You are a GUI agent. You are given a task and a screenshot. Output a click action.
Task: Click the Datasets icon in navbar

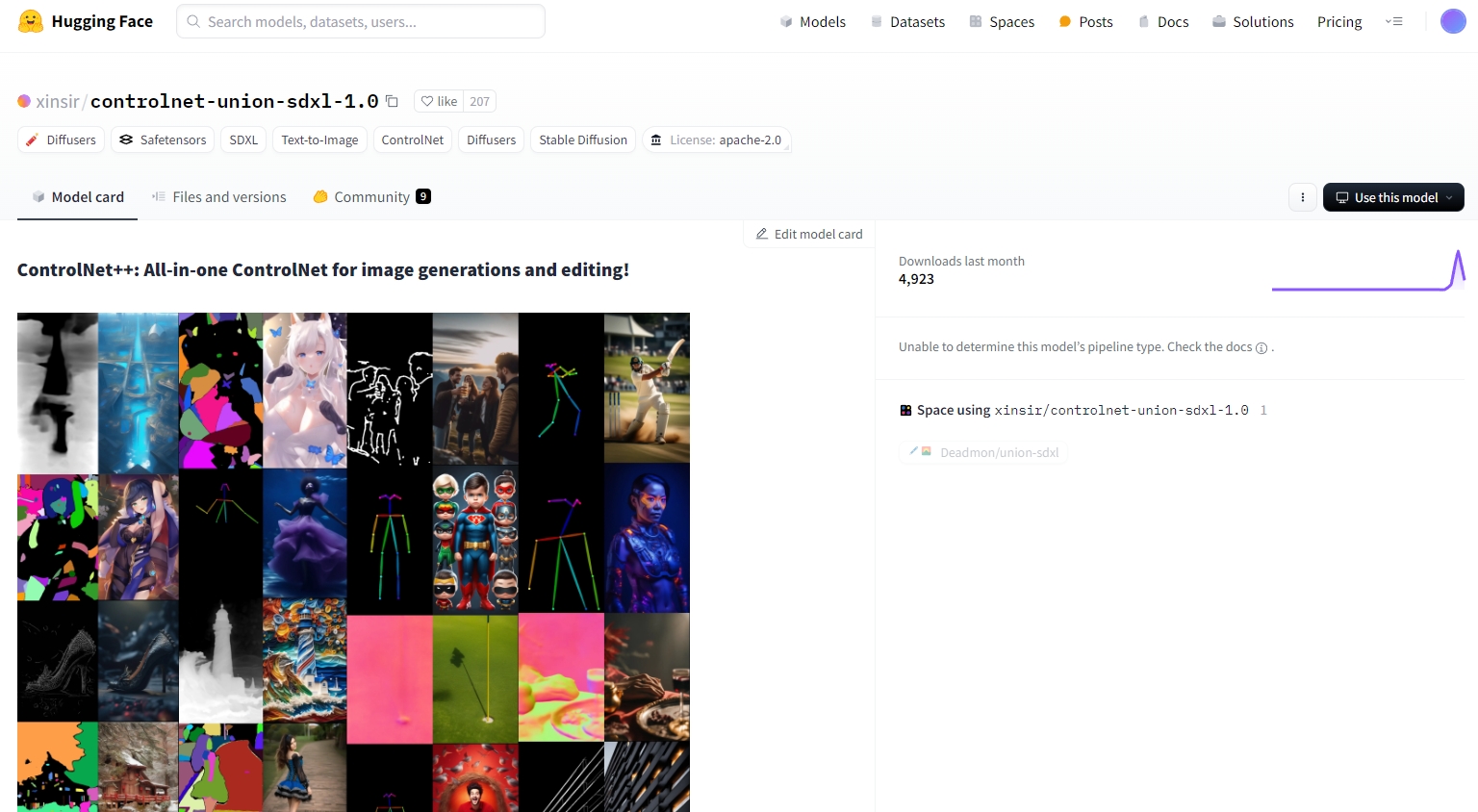tap(877, 21)
